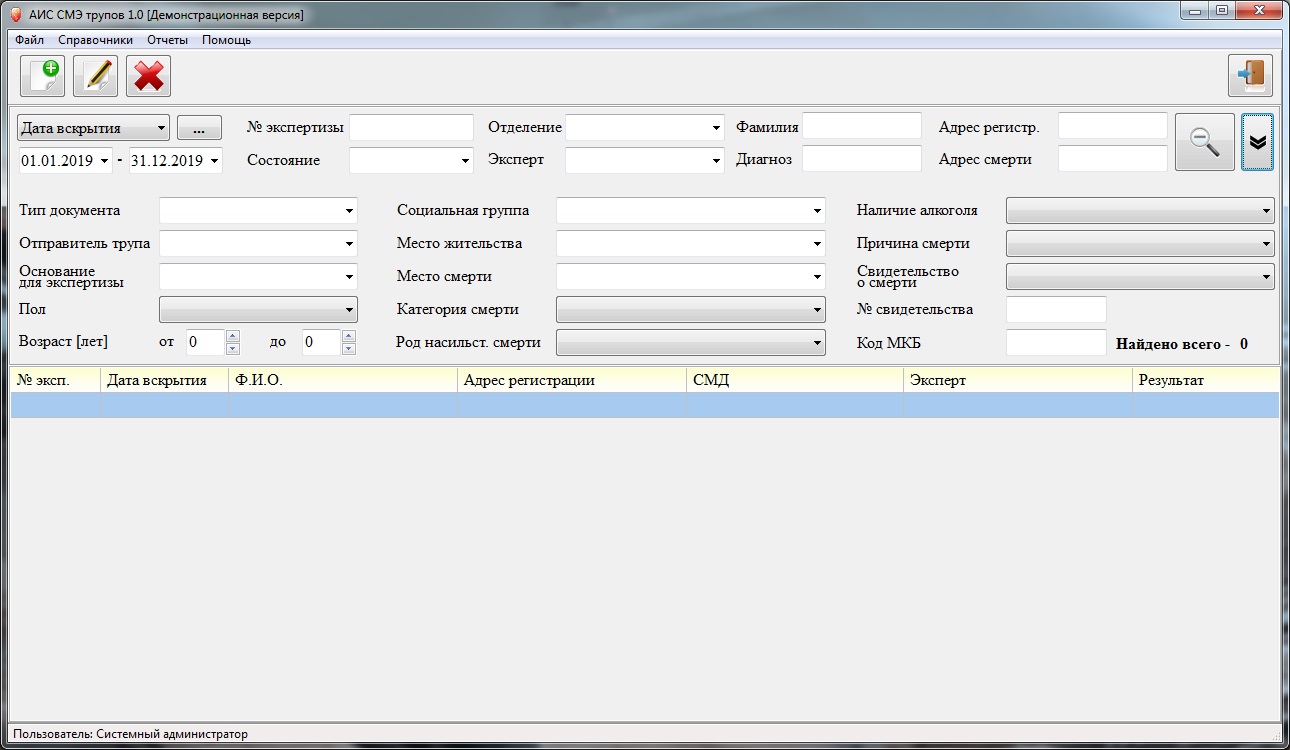Click the № свидетельства input field
Viewport: 1290px width, 750px height.
[1056, 309]
